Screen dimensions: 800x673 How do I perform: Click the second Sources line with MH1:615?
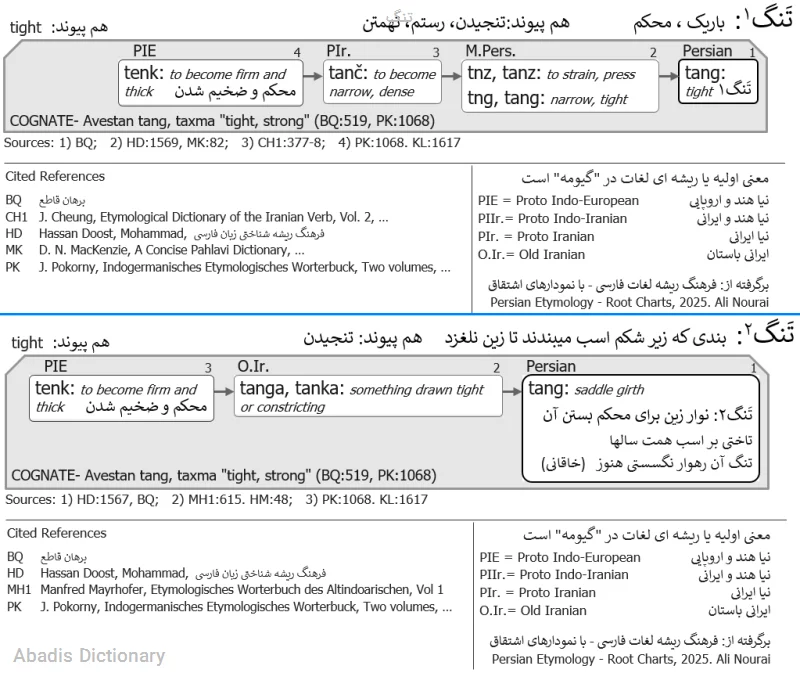216,500
